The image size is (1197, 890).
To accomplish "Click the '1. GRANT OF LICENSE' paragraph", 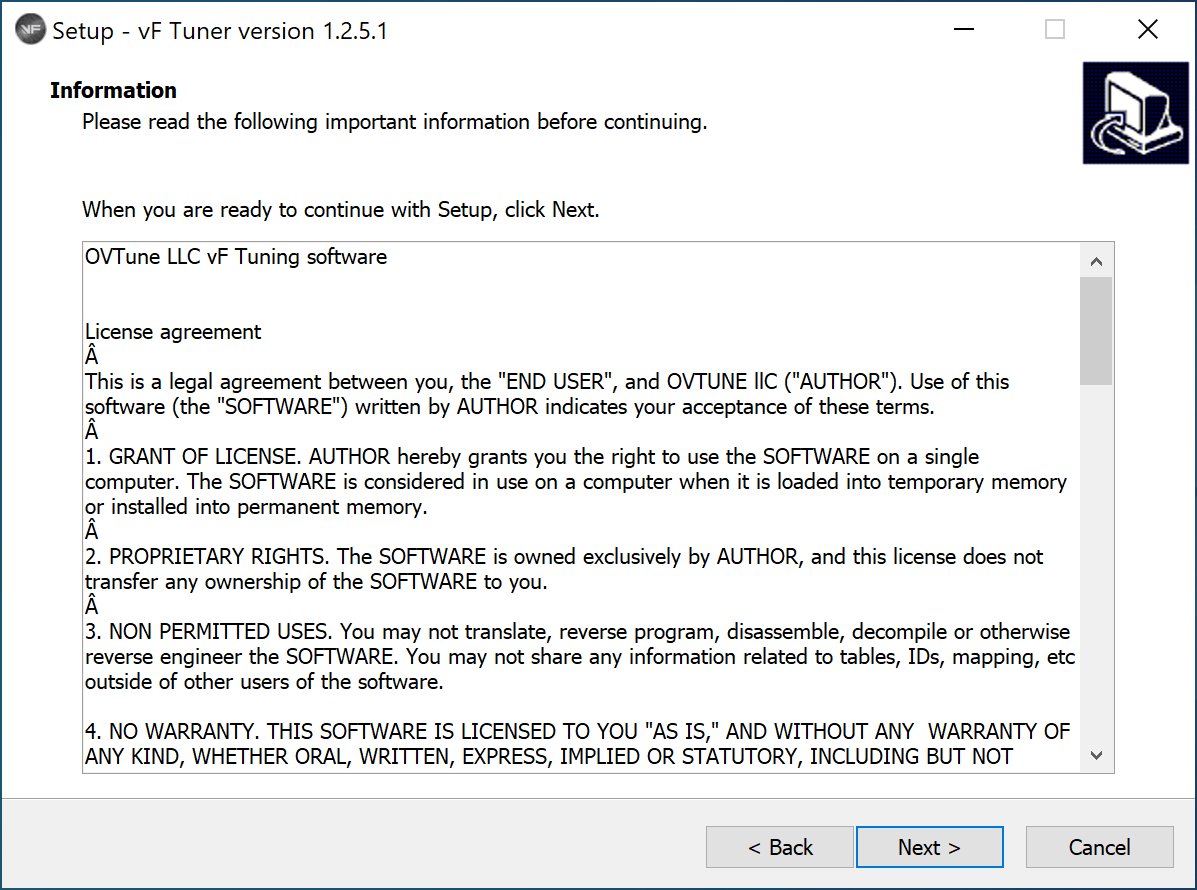I will (576, 482).
